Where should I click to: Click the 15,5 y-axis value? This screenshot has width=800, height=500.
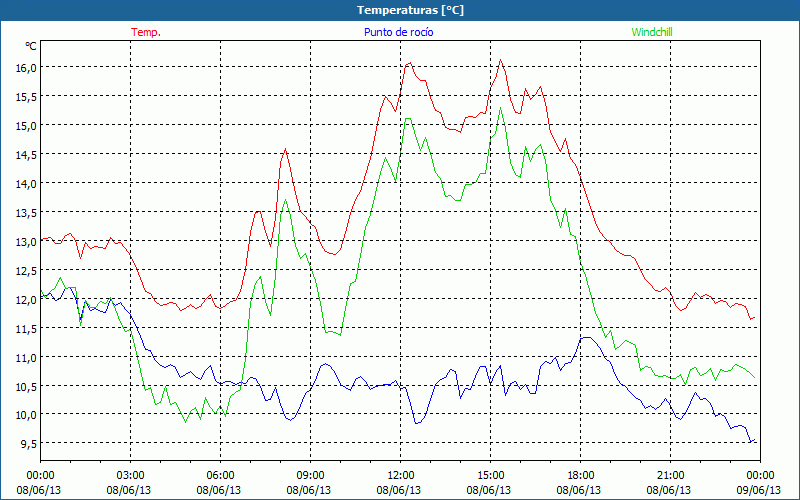tap(26, 96)
